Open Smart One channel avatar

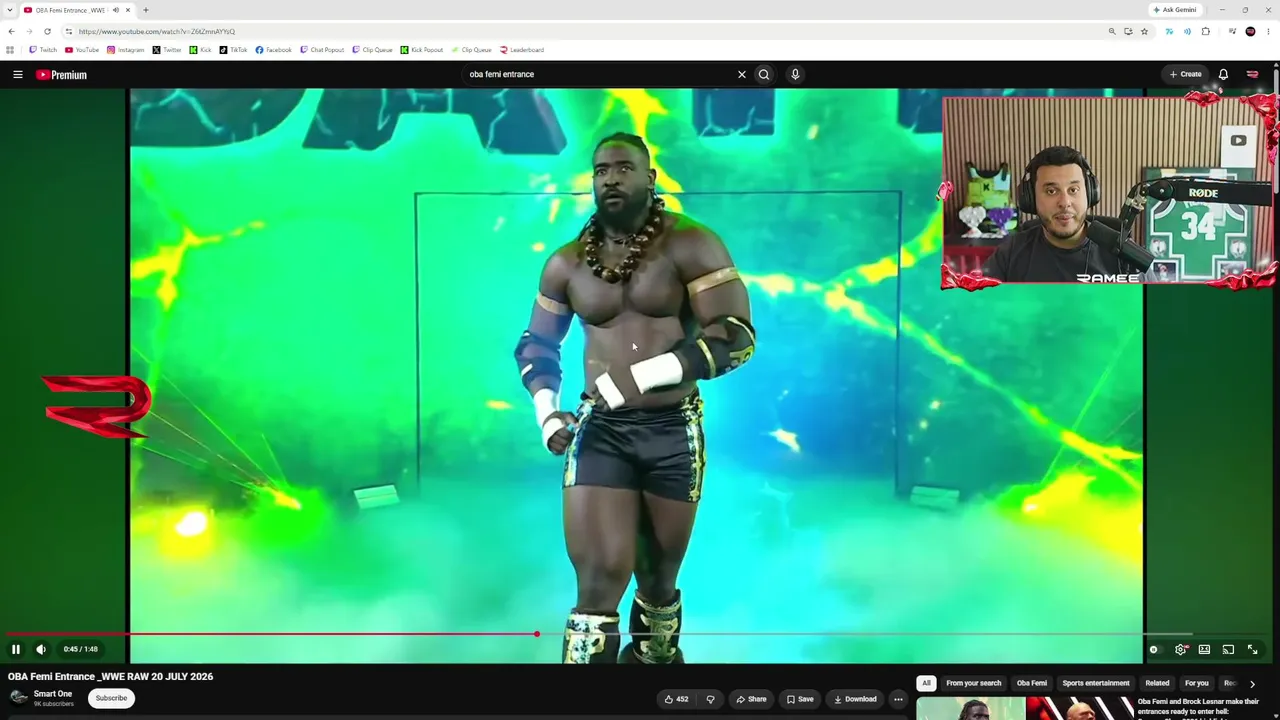[18, 698]
